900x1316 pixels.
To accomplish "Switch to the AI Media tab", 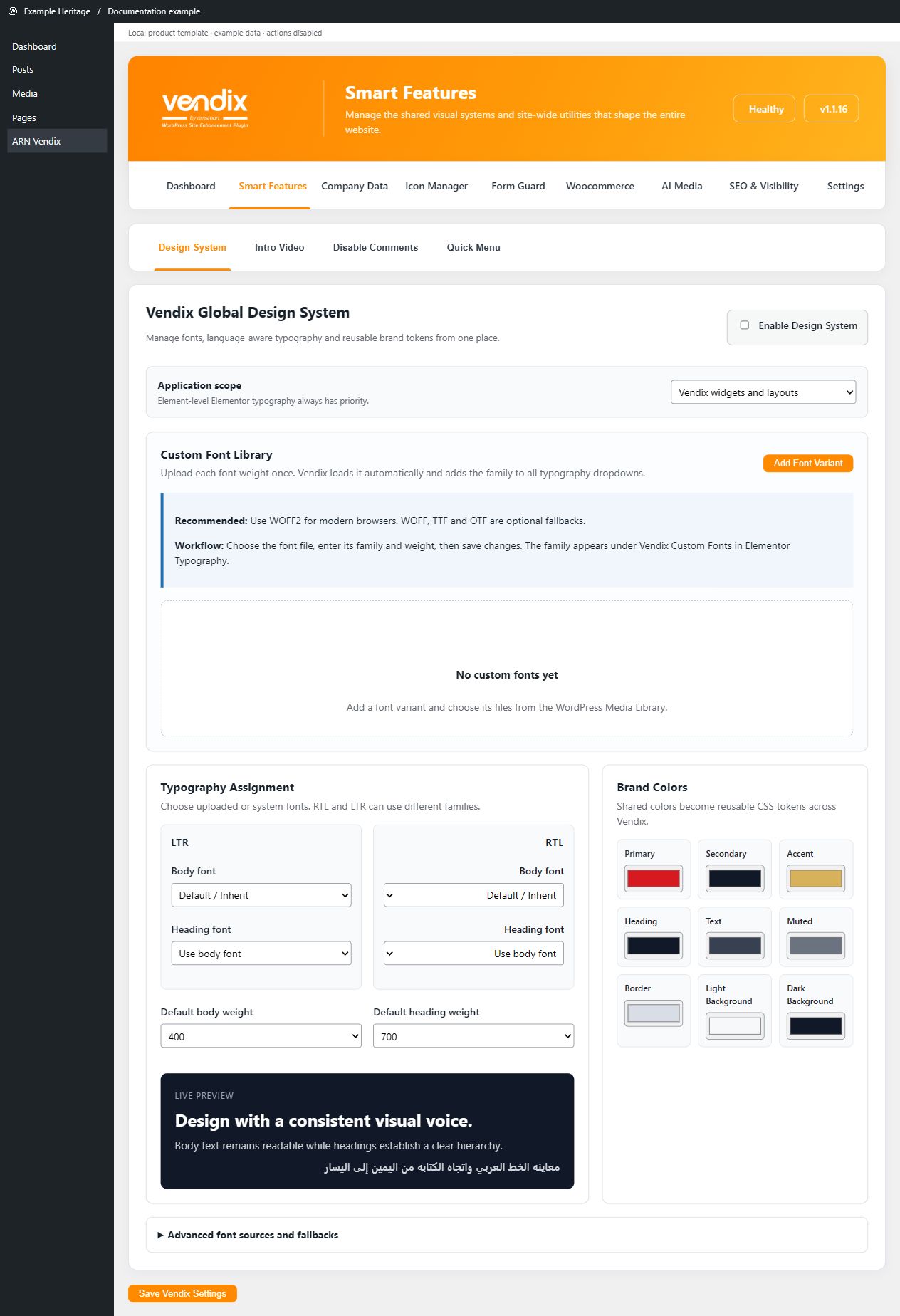I will tap(682, 186).
